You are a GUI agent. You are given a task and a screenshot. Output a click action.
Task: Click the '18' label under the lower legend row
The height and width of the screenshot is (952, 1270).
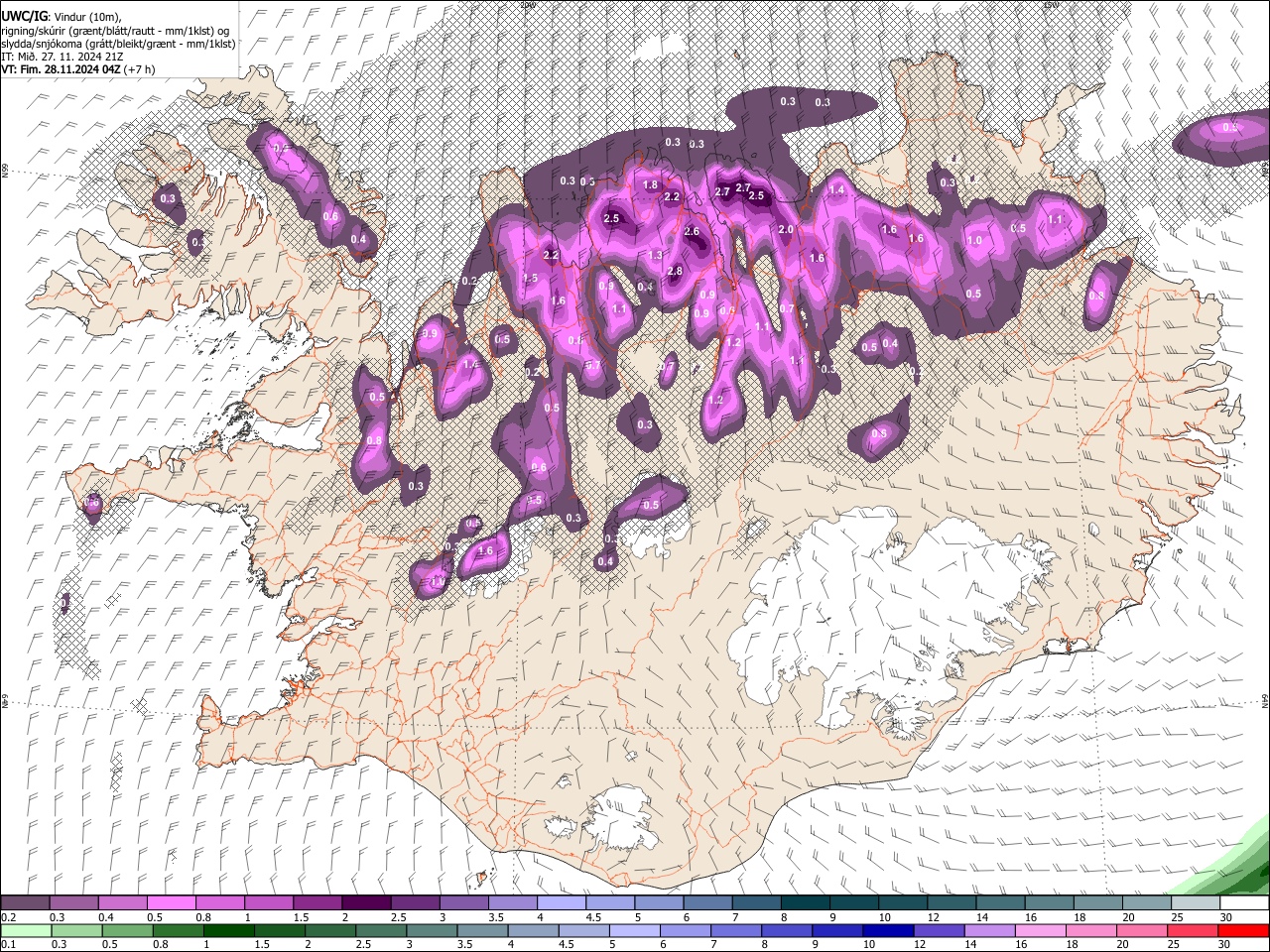pyautogui.click(x=1074, y=944)
